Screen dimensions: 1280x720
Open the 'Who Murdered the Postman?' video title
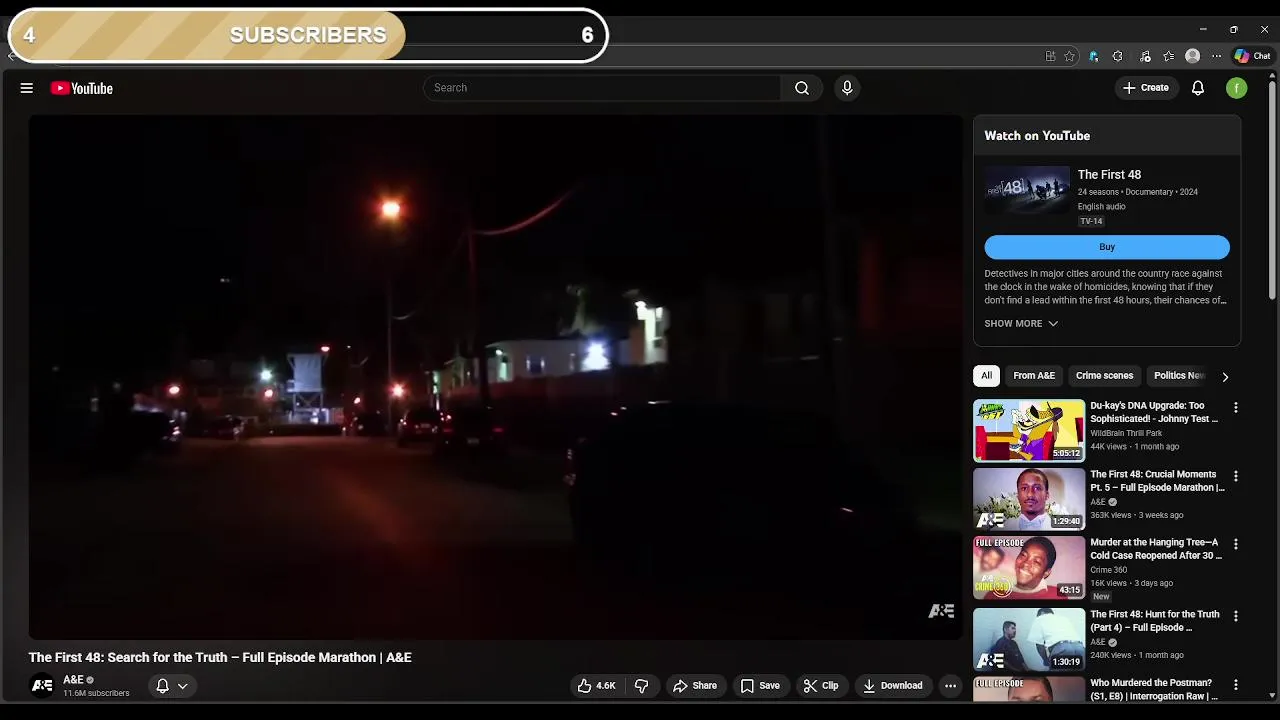pos(1154,690)
